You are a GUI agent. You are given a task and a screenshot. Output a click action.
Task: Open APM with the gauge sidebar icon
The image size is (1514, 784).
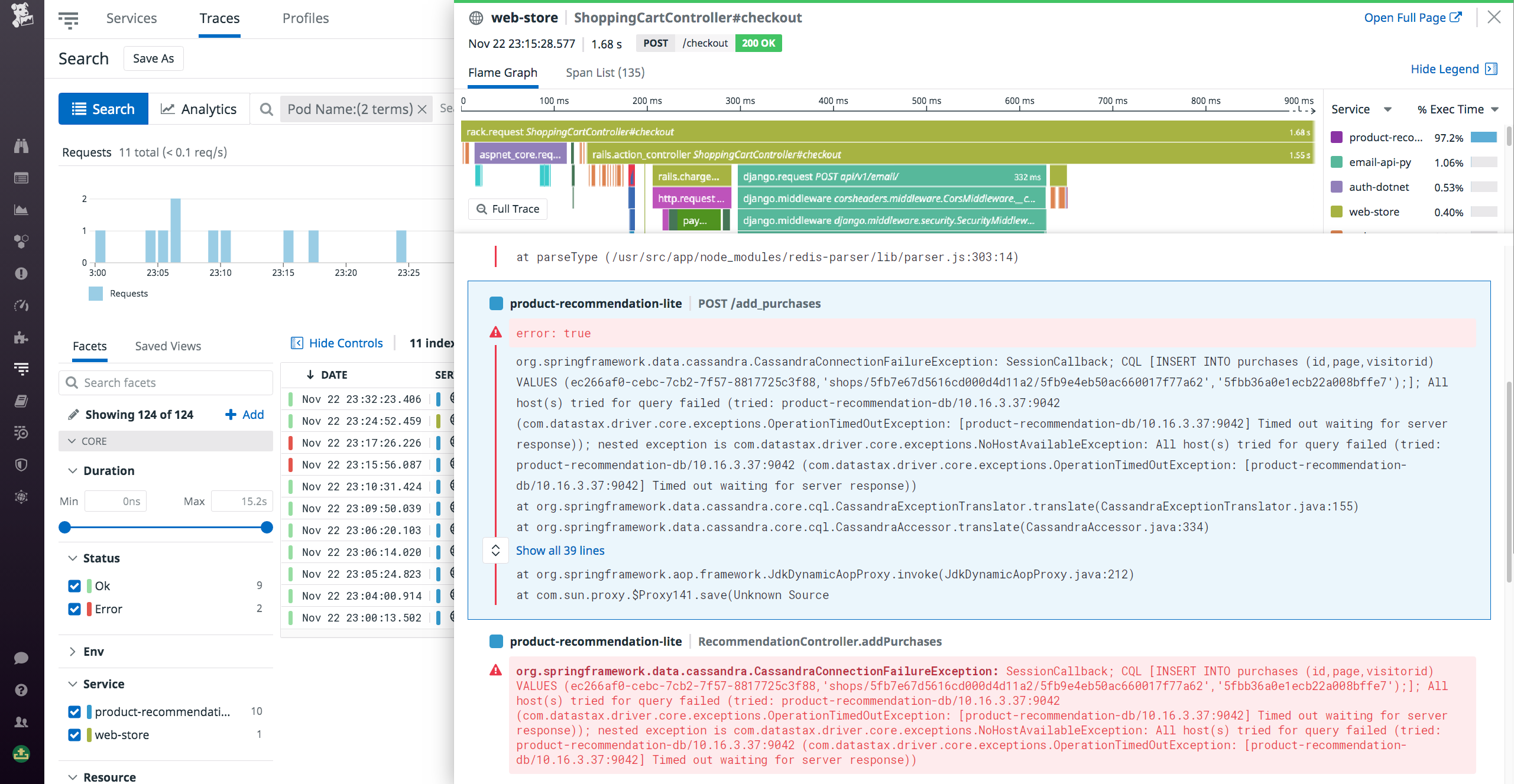click(21, 305)
